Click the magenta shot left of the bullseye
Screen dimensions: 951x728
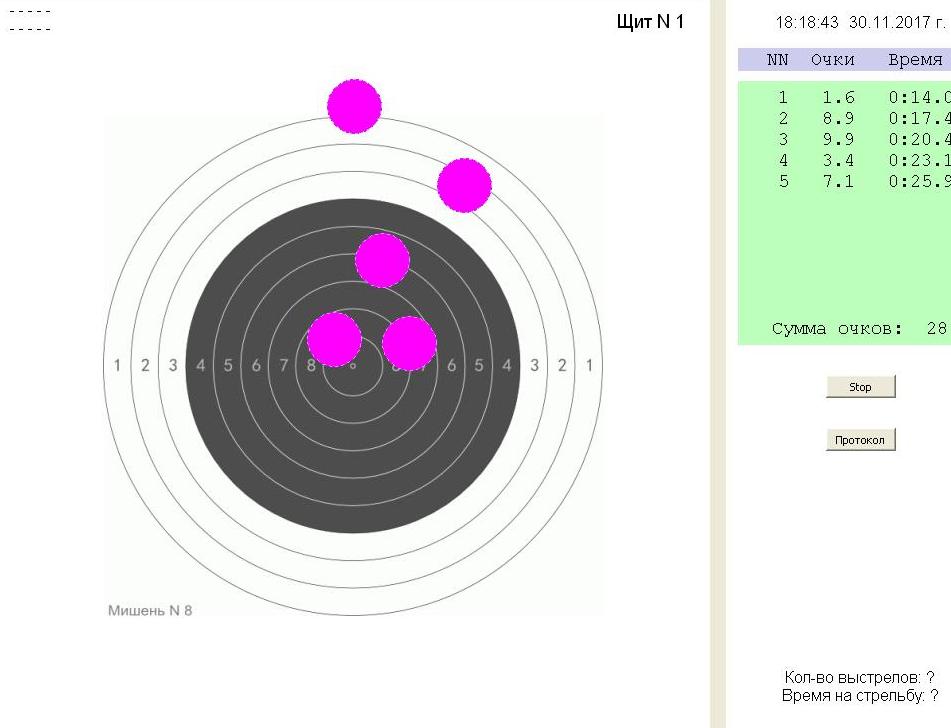[x=334, y=339]
